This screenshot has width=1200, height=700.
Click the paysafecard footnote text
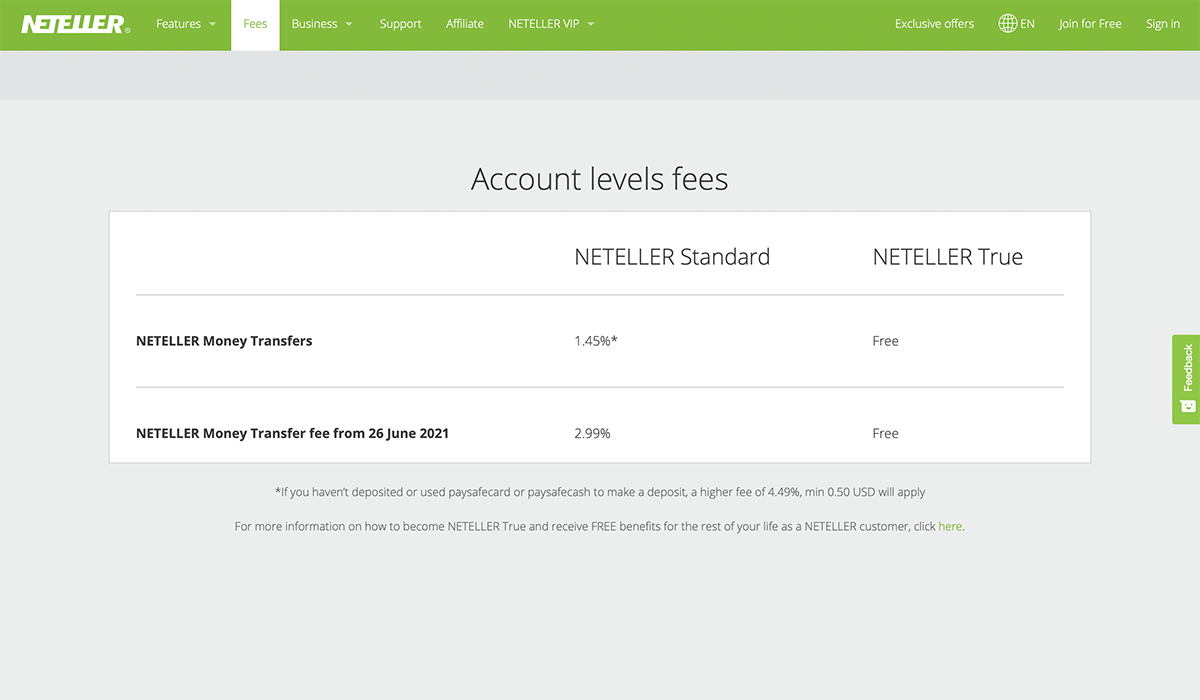click(600, 492)
